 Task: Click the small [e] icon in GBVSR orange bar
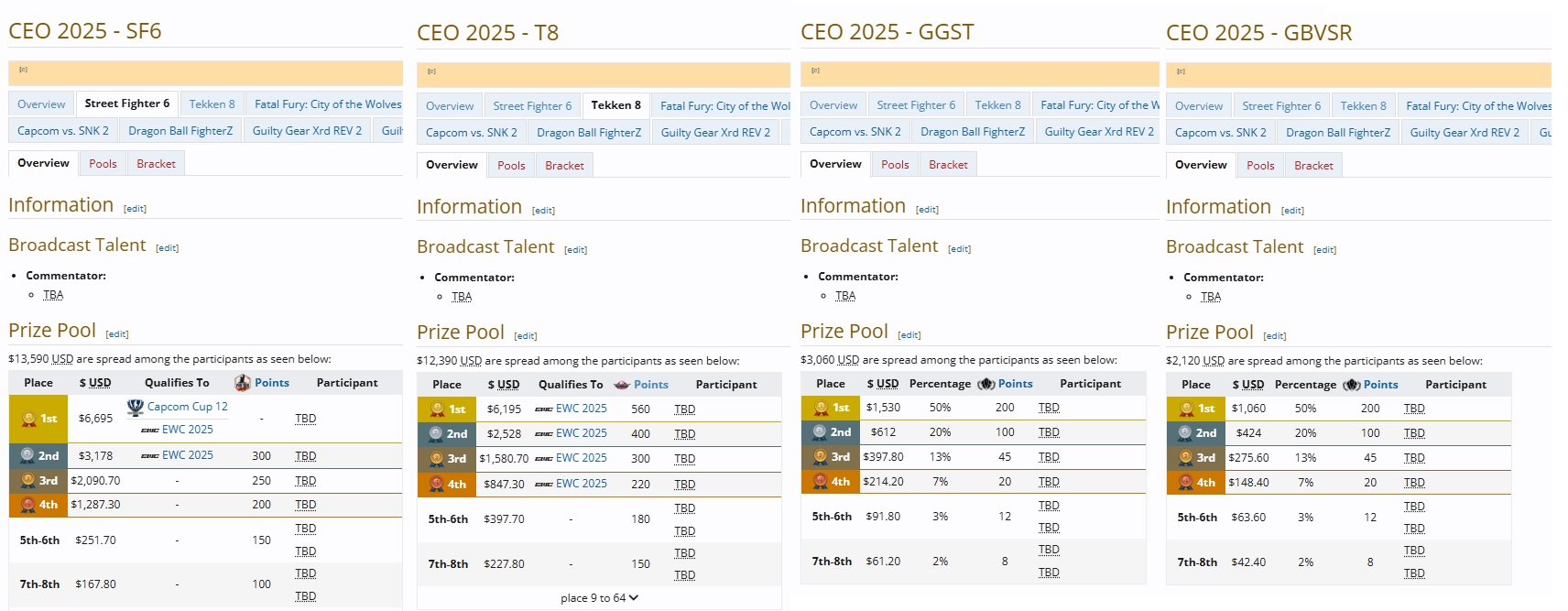pos(1181,71)
